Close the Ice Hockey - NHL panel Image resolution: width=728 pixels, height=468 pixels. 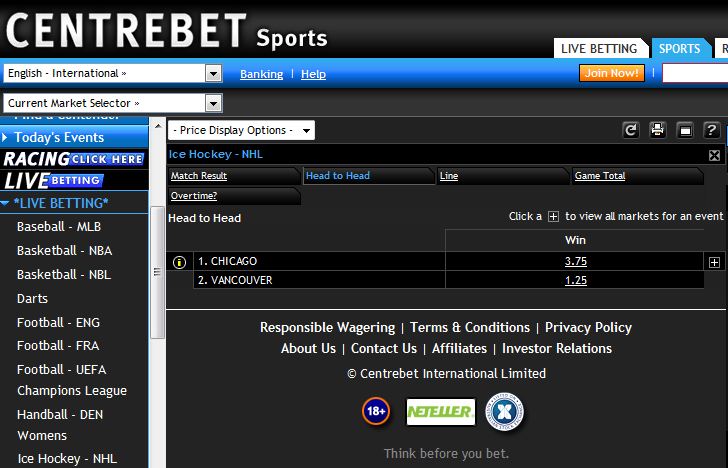click(714, 155)
